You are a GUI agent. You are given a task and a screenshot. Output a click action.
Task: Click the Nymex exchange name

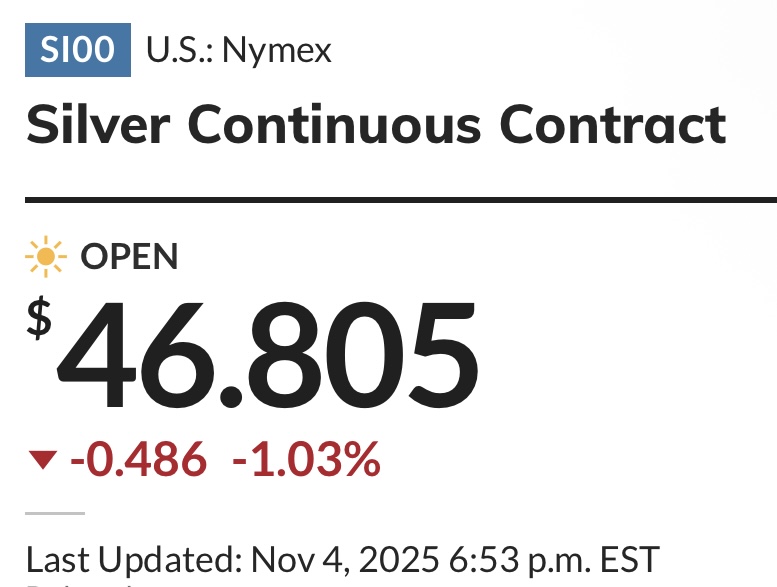click(277, 50)
